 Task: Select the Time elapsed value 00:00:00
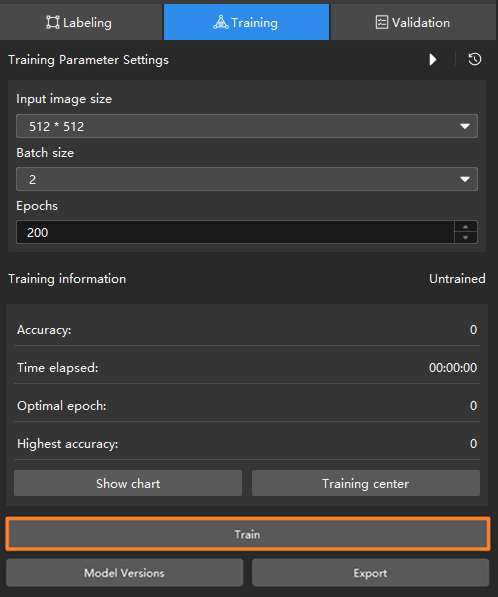tap(453, 367)
